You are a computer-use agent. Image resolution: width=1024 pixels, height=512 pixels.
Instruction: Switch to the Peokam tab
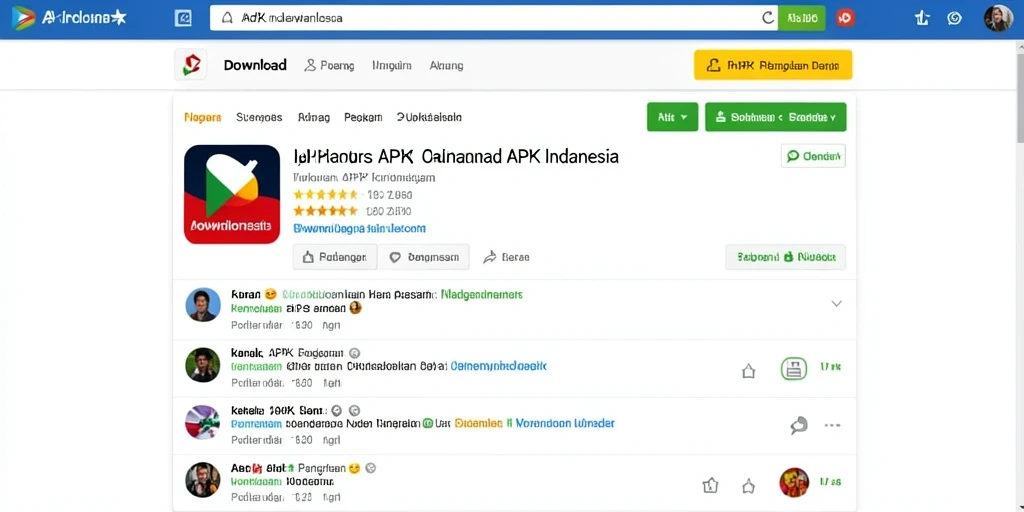[362, 118]
